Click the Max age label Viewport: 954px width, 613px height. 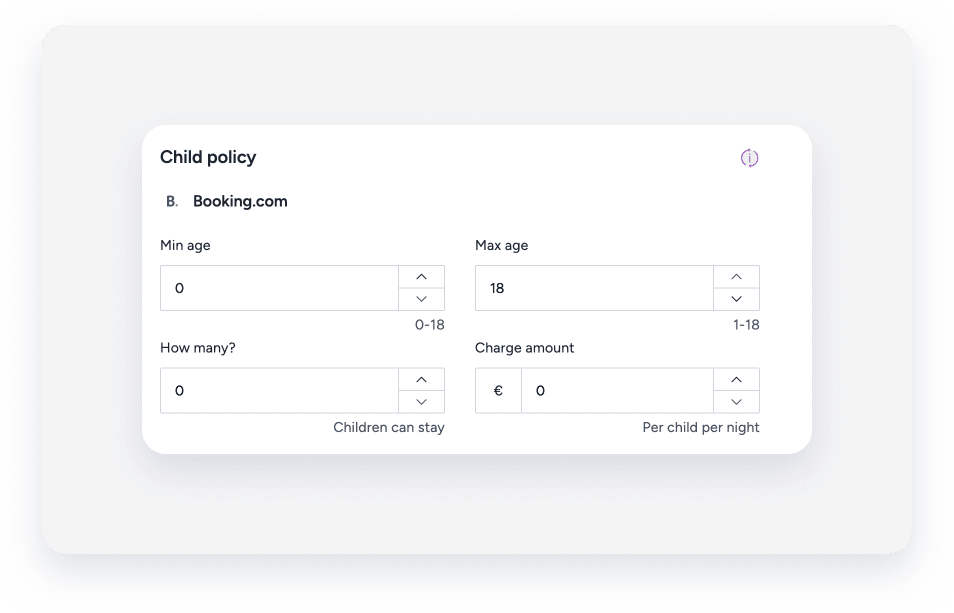501,245
